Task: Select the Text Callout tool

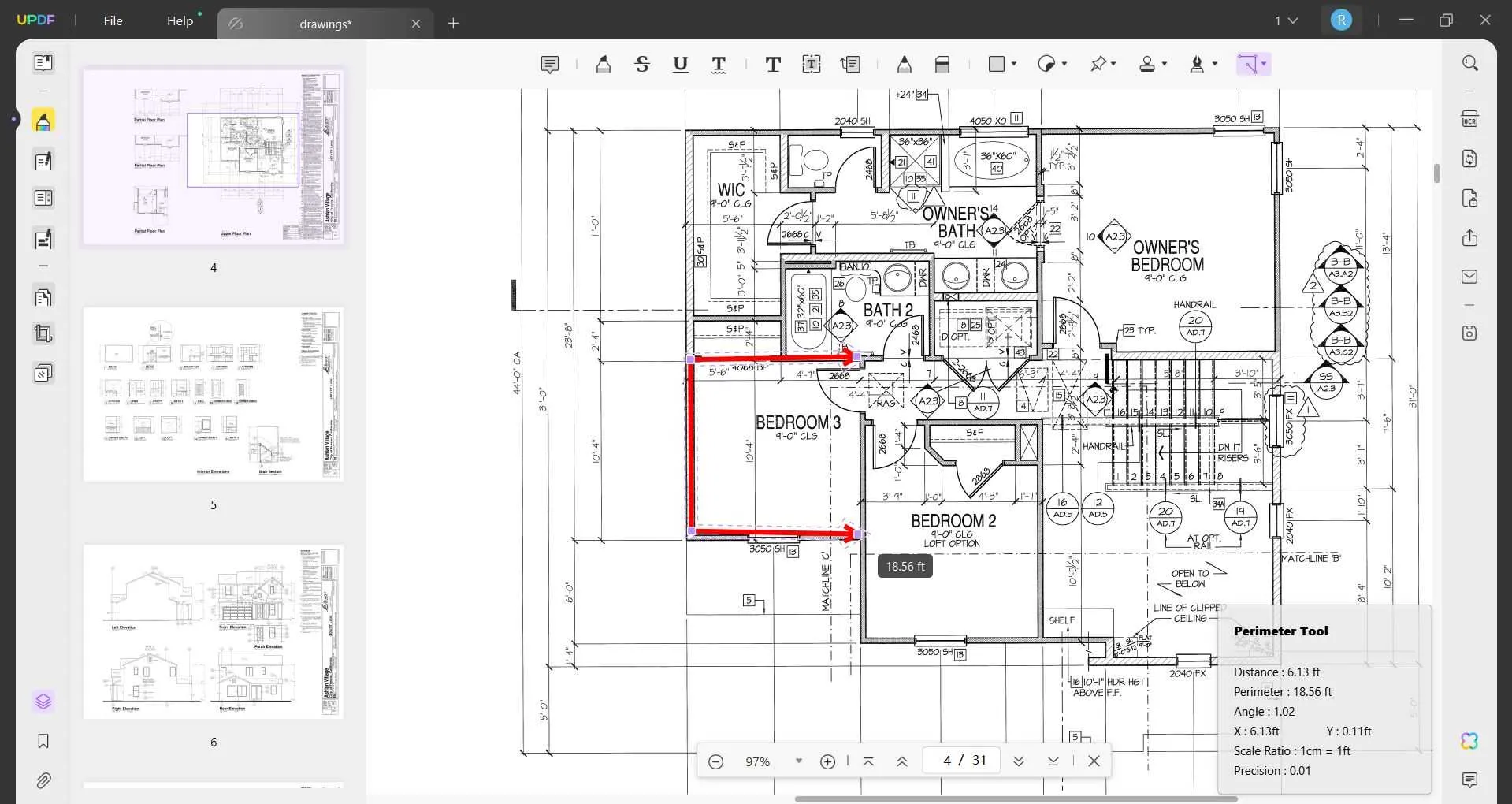Action: (850, 64)
